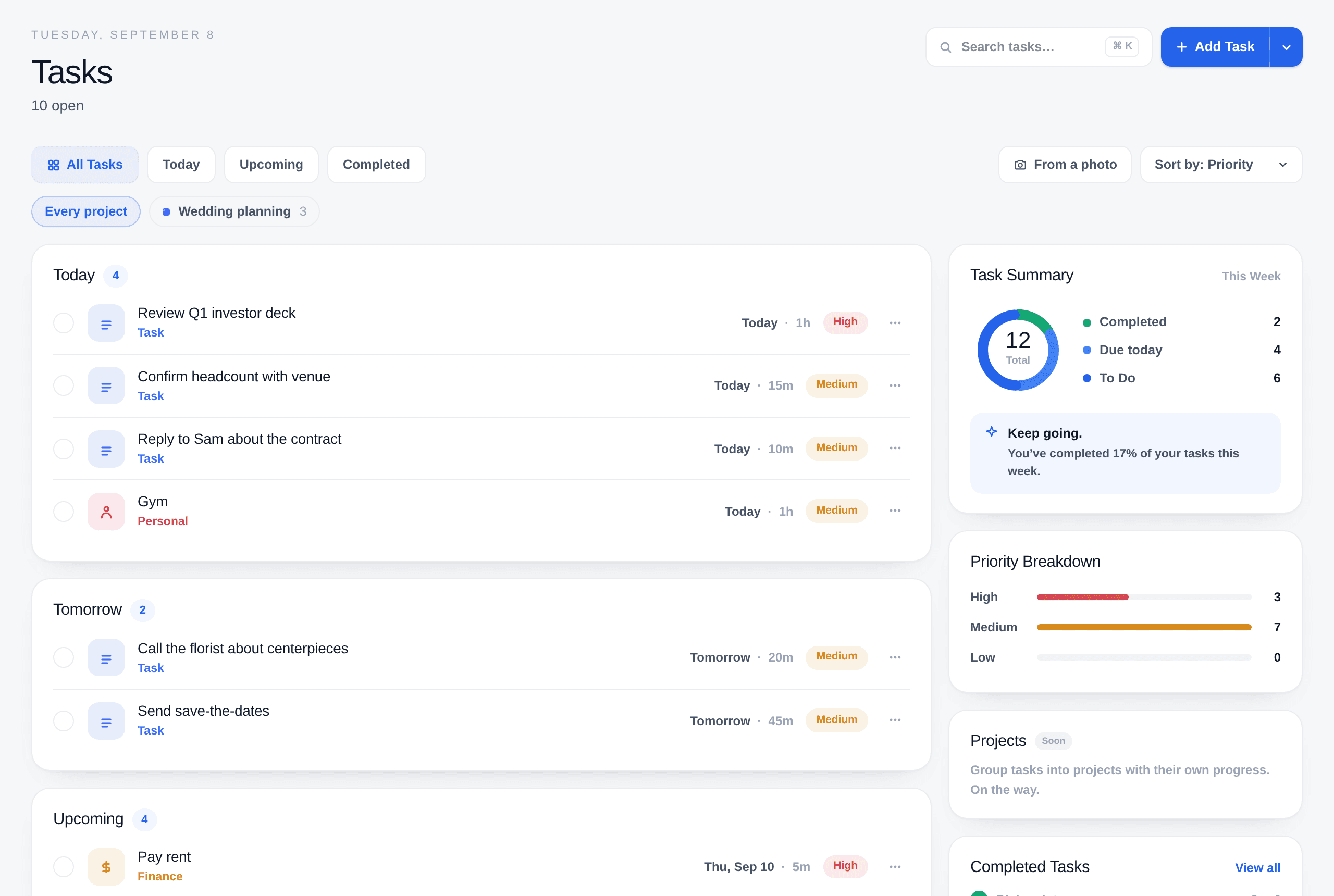Image resolution: width=1334 pixels, height=896 pixels.
Task: Click the High priority progress bar
Action: [1144, 597]
